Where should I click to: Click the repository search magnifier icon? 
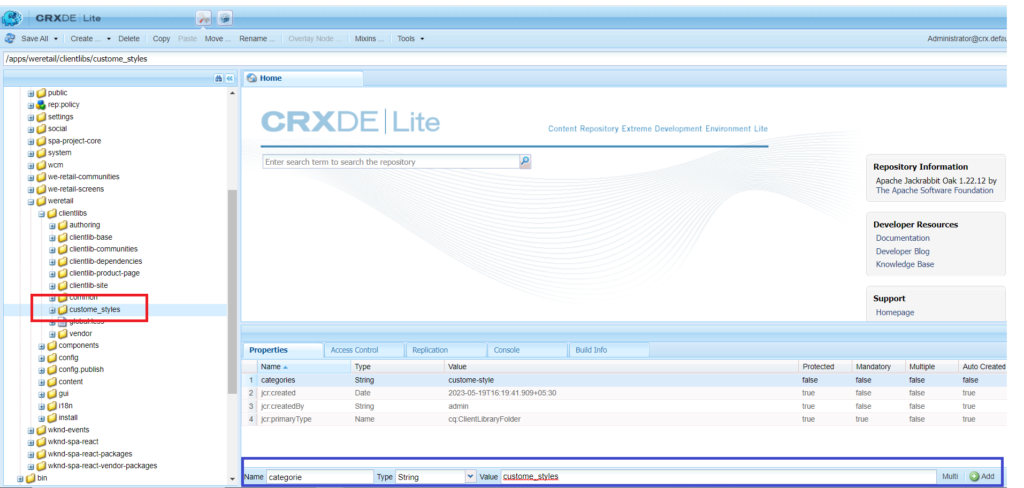525,161
